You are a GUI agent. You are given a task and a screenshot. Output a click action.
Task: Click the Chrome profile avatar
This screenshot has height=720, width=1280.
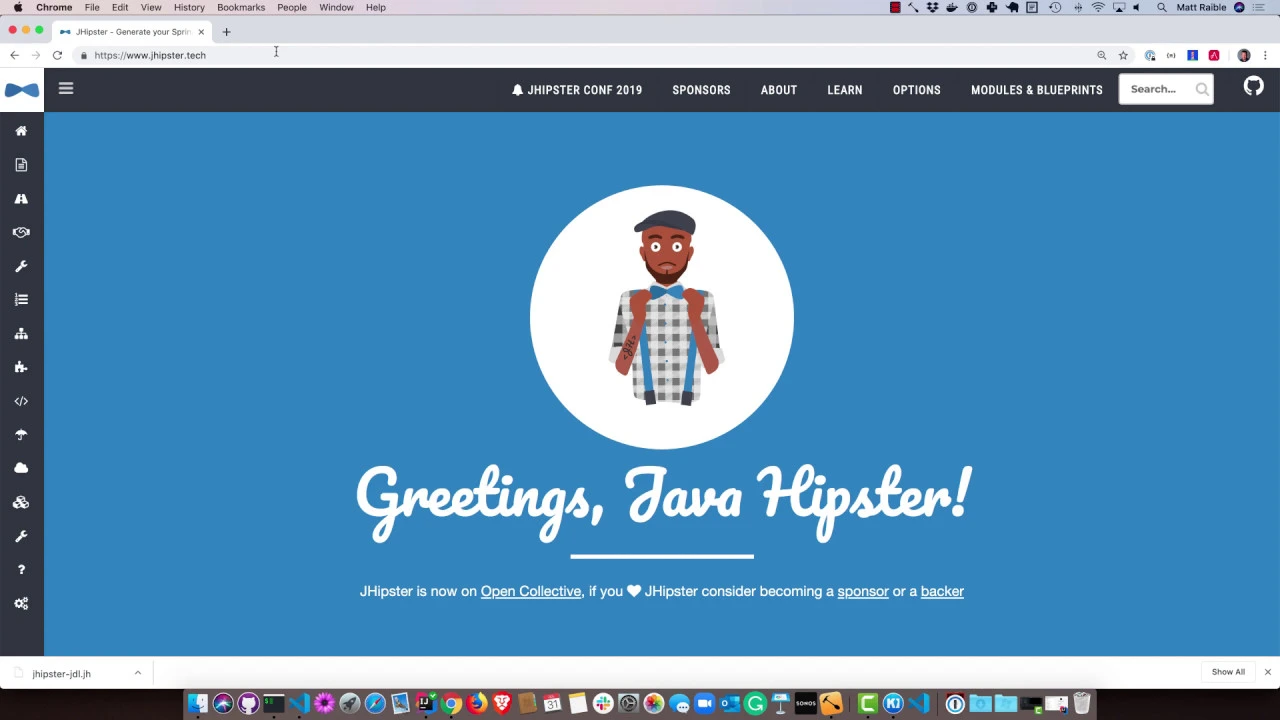[x=1244, y=55]
